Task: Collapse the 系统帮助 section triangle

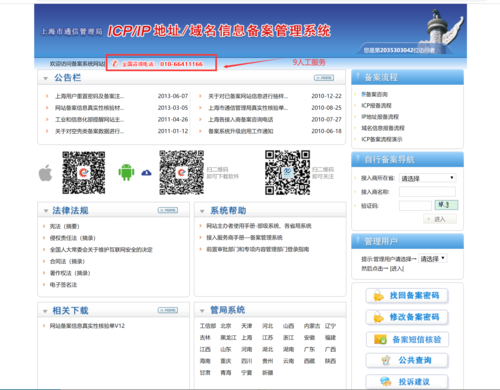Action: click(202, 211)
